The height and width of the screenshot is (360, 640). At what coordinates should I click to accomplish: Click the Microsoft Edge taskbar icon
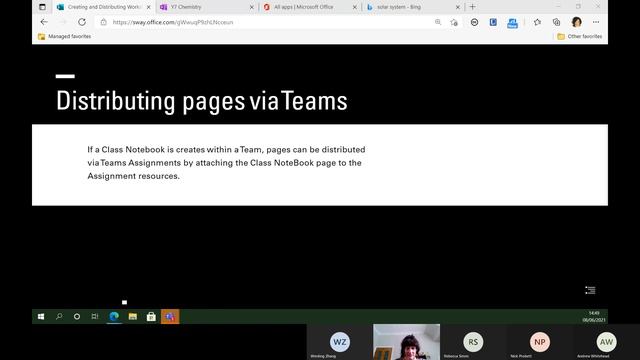click(114, 316)
